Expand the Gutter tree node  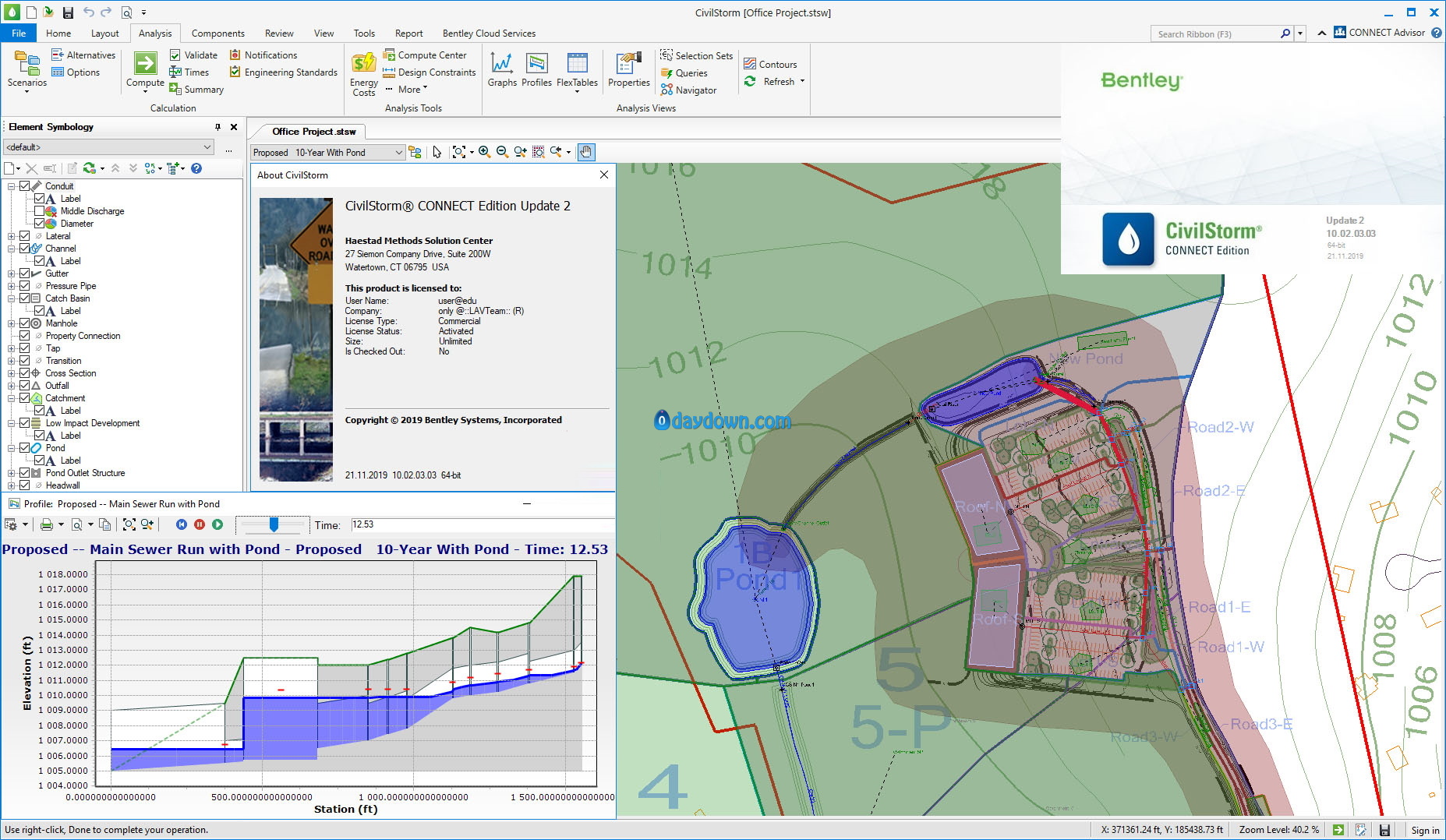tap(11, 274)
